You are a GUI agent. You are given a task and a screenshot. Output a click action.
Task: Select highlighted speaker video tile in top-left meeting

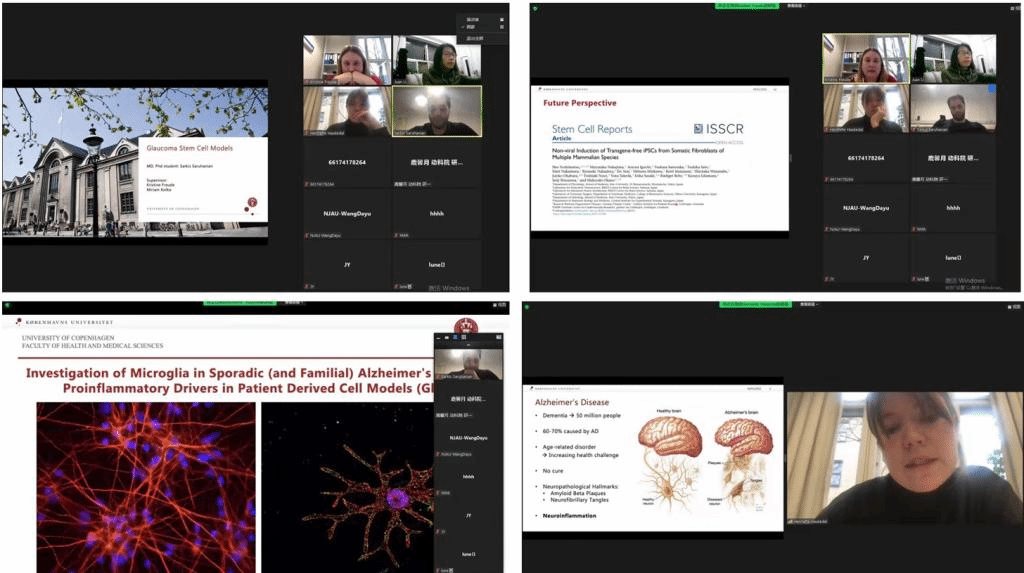point(436,111)
